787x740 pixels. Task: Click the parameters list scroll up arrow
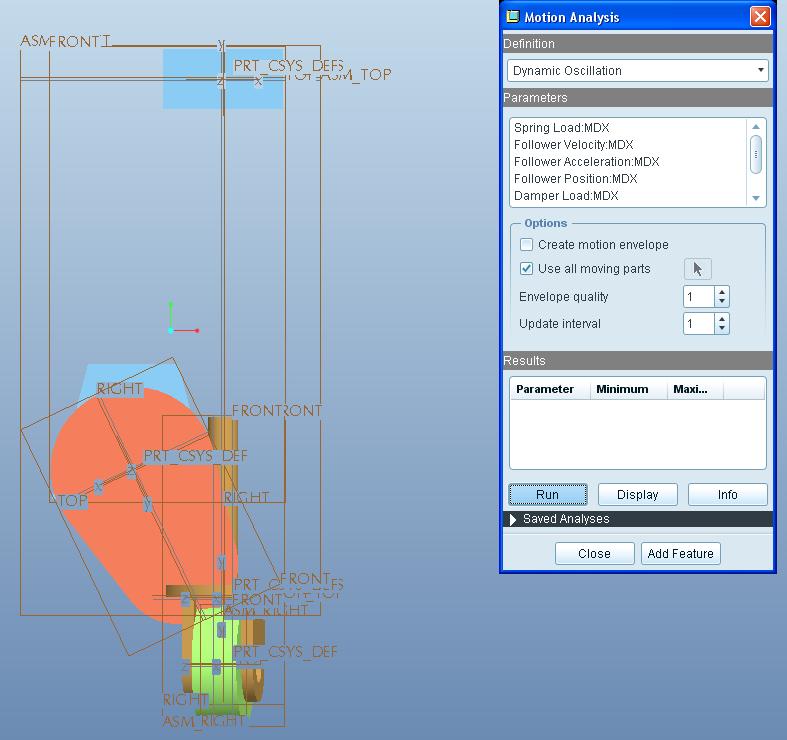coord(756,127)
